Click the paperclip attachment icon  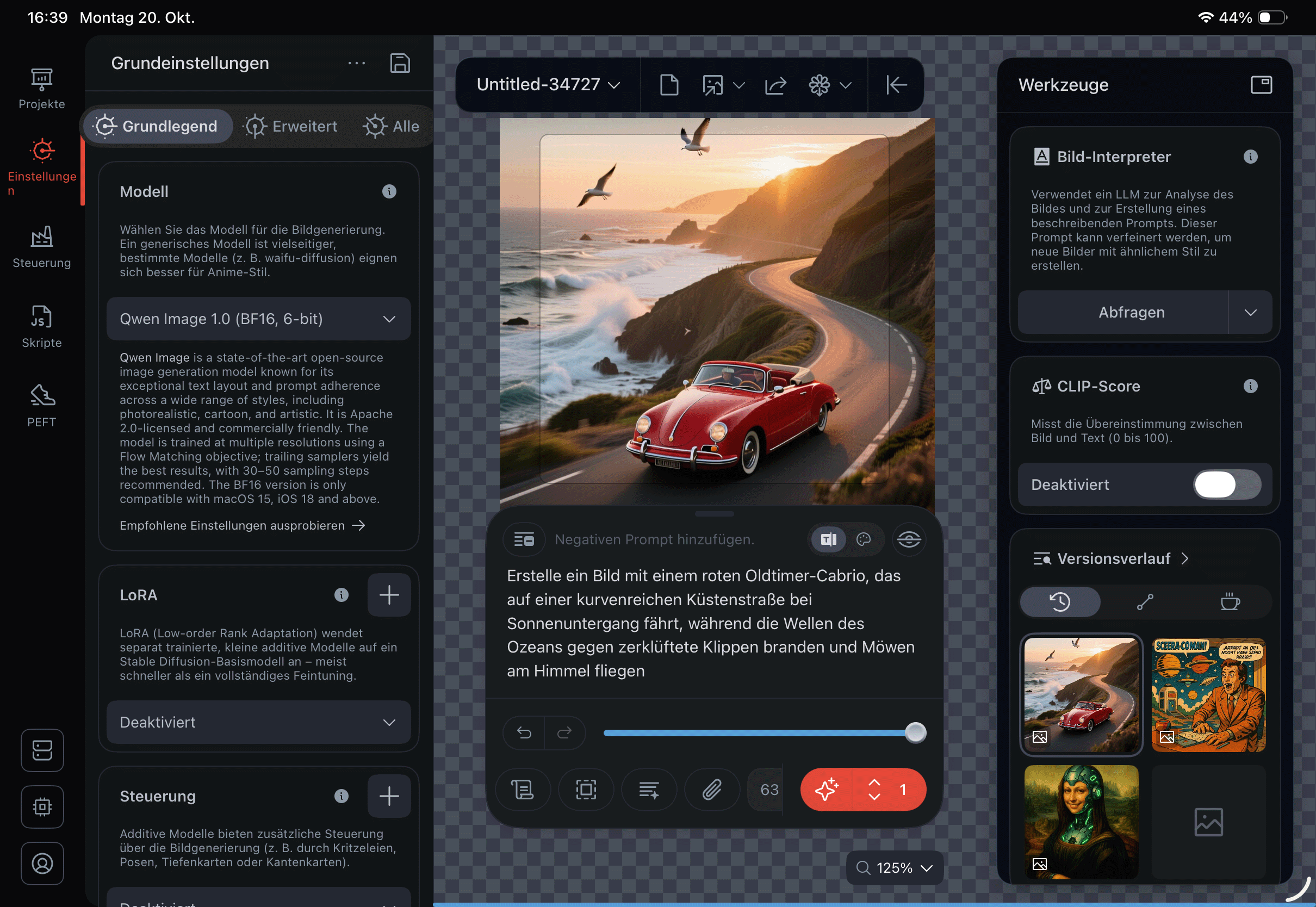click(712, 790)
